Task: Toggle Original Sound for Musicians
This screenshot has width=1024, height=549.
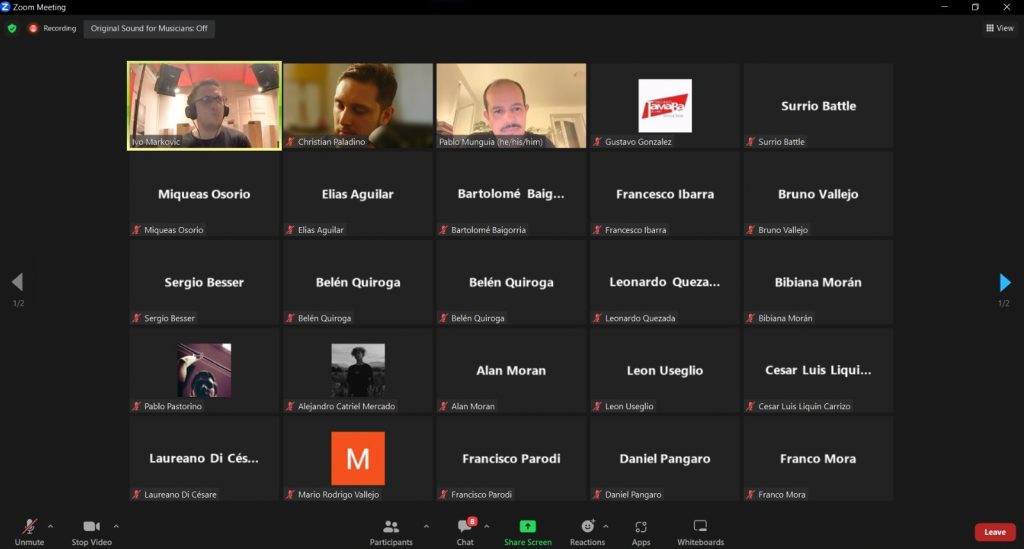Action: tap(149, 28)
